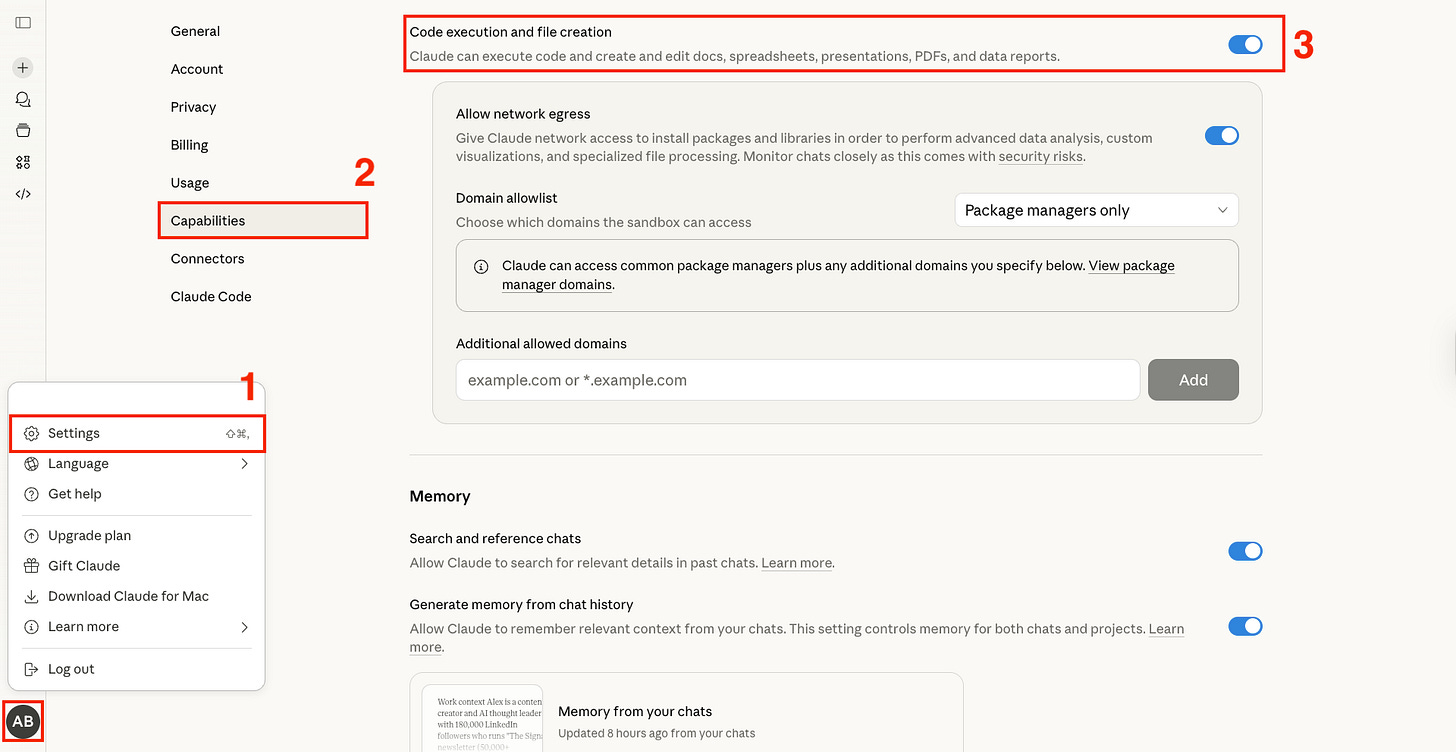
Task: Open the Projects icon in the sidebar
Action: tap(23, 131)
